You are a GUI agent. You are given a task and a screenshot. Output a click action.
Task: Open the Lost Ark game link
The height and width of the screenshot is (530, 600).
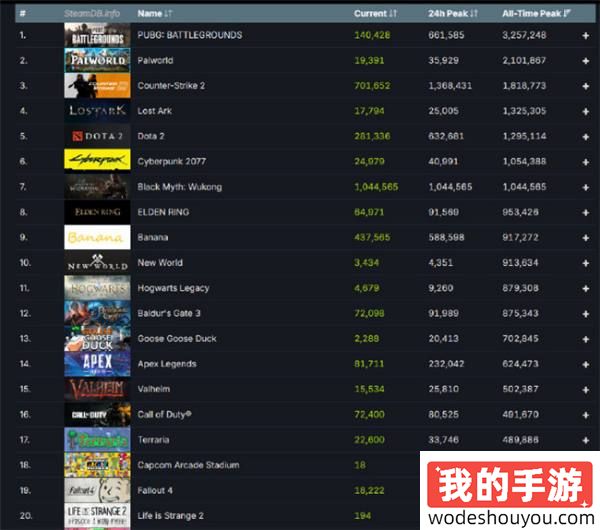[x=155, y=111]
